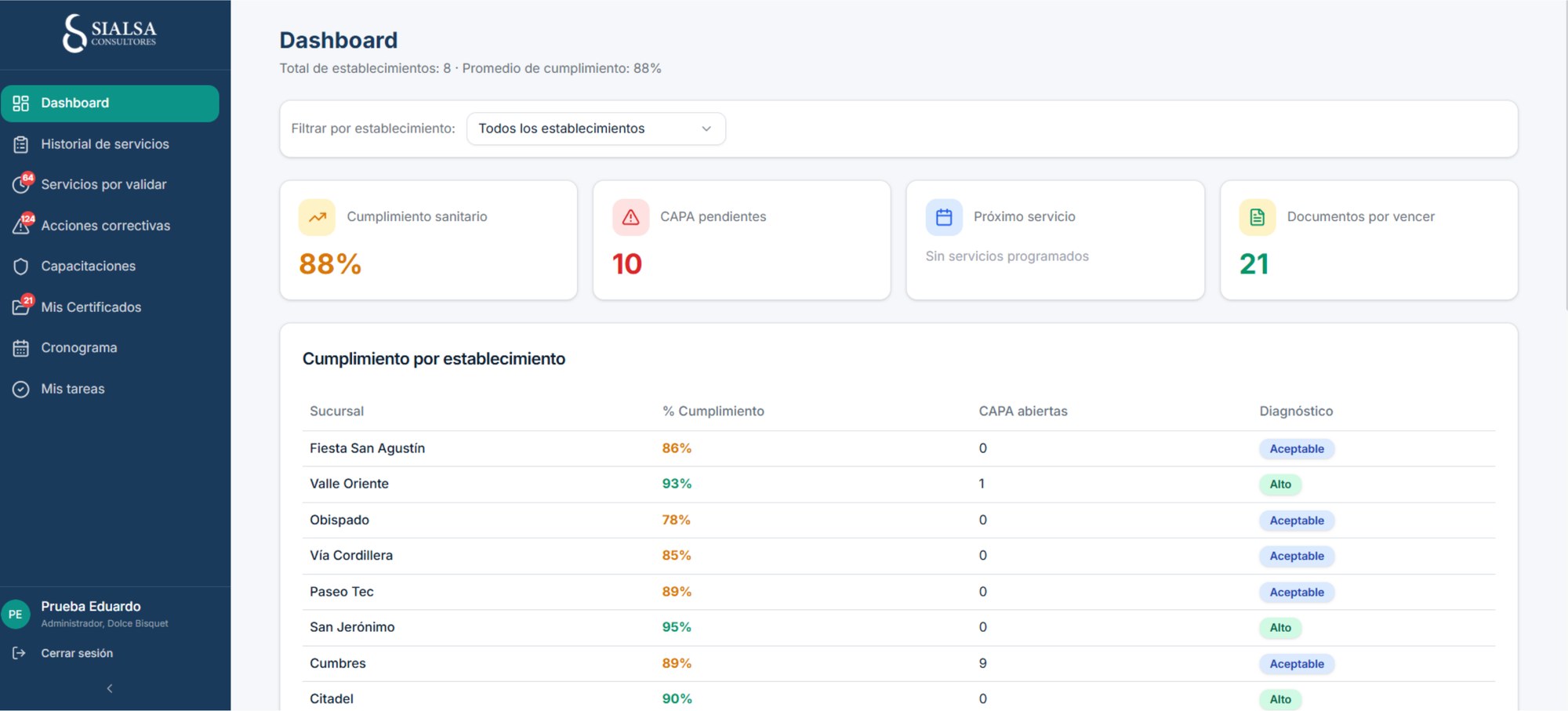Viewport: 1568px width, 711px height.
Task: Click the % Cumplimiento column header
Action: tap(713, 411)
